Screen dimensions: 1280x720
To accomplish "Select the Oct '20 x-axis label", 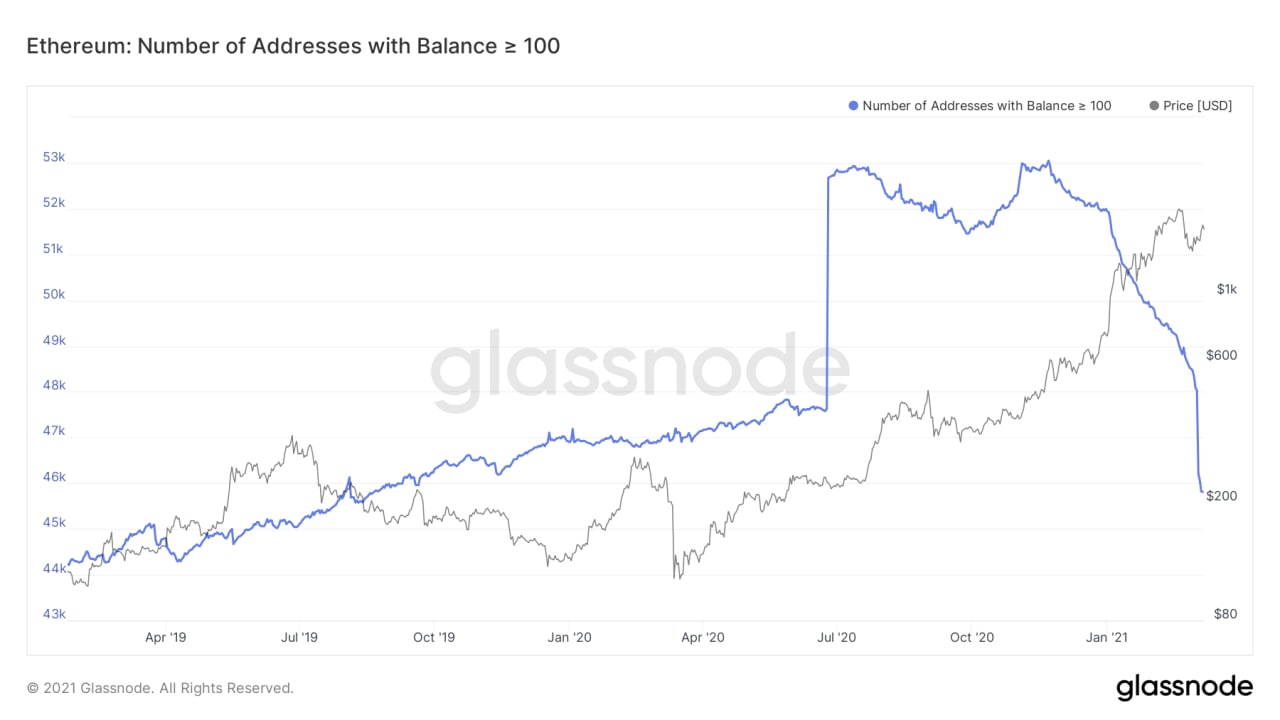I will (972, 636).
